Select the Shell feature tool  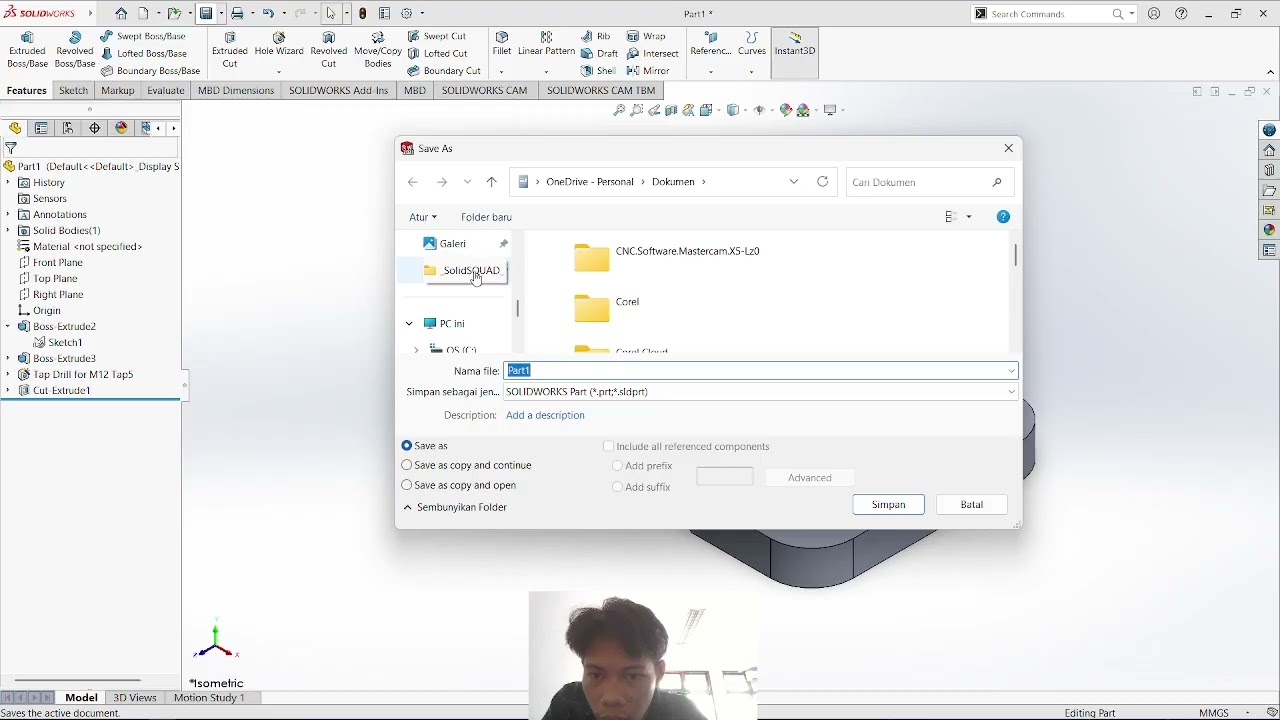click(598, 71)
